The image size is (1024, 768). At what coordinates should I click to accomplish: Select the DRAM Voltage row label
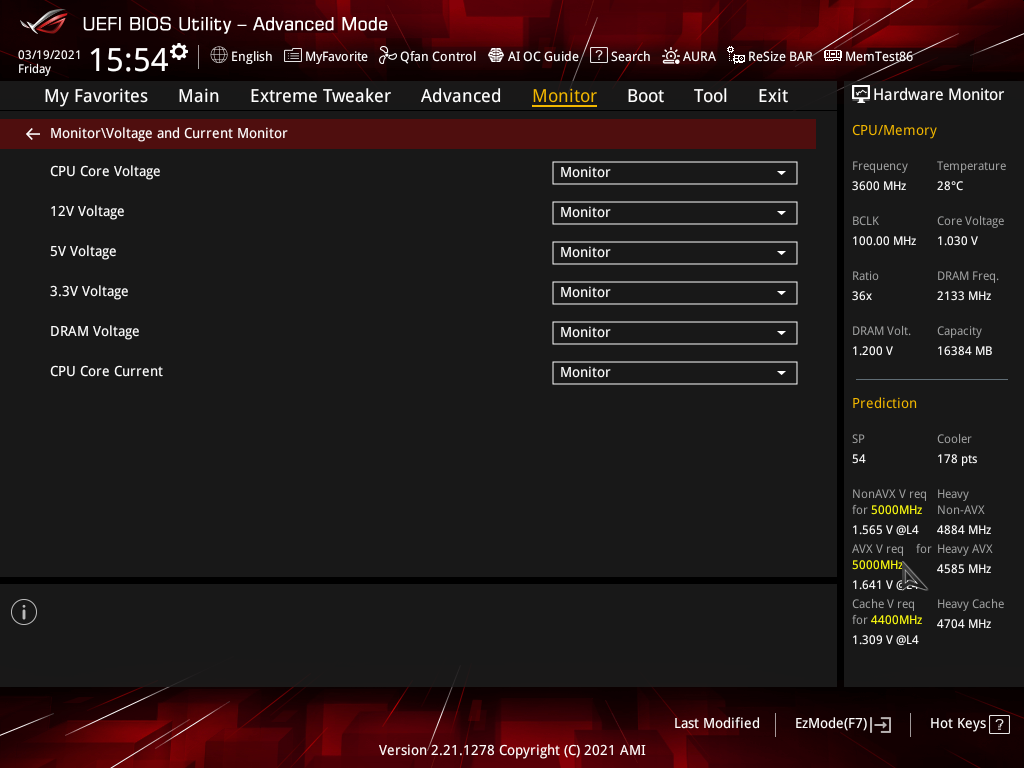[95, 332]
